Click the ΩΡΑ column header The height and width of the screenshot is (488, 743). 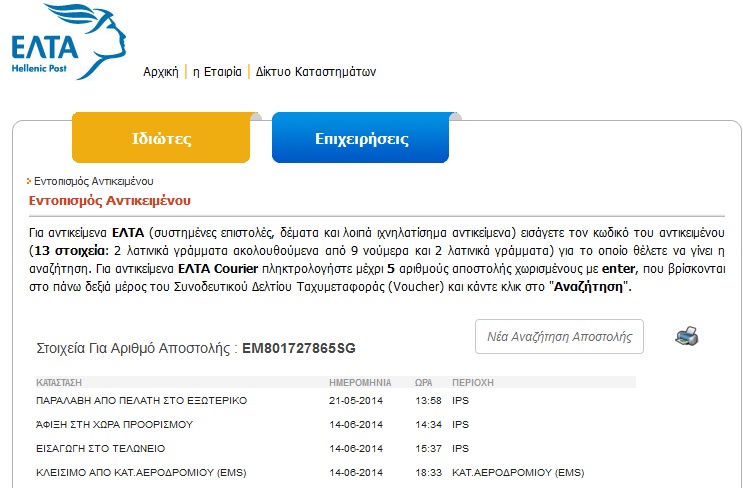[x=424, y=382]
